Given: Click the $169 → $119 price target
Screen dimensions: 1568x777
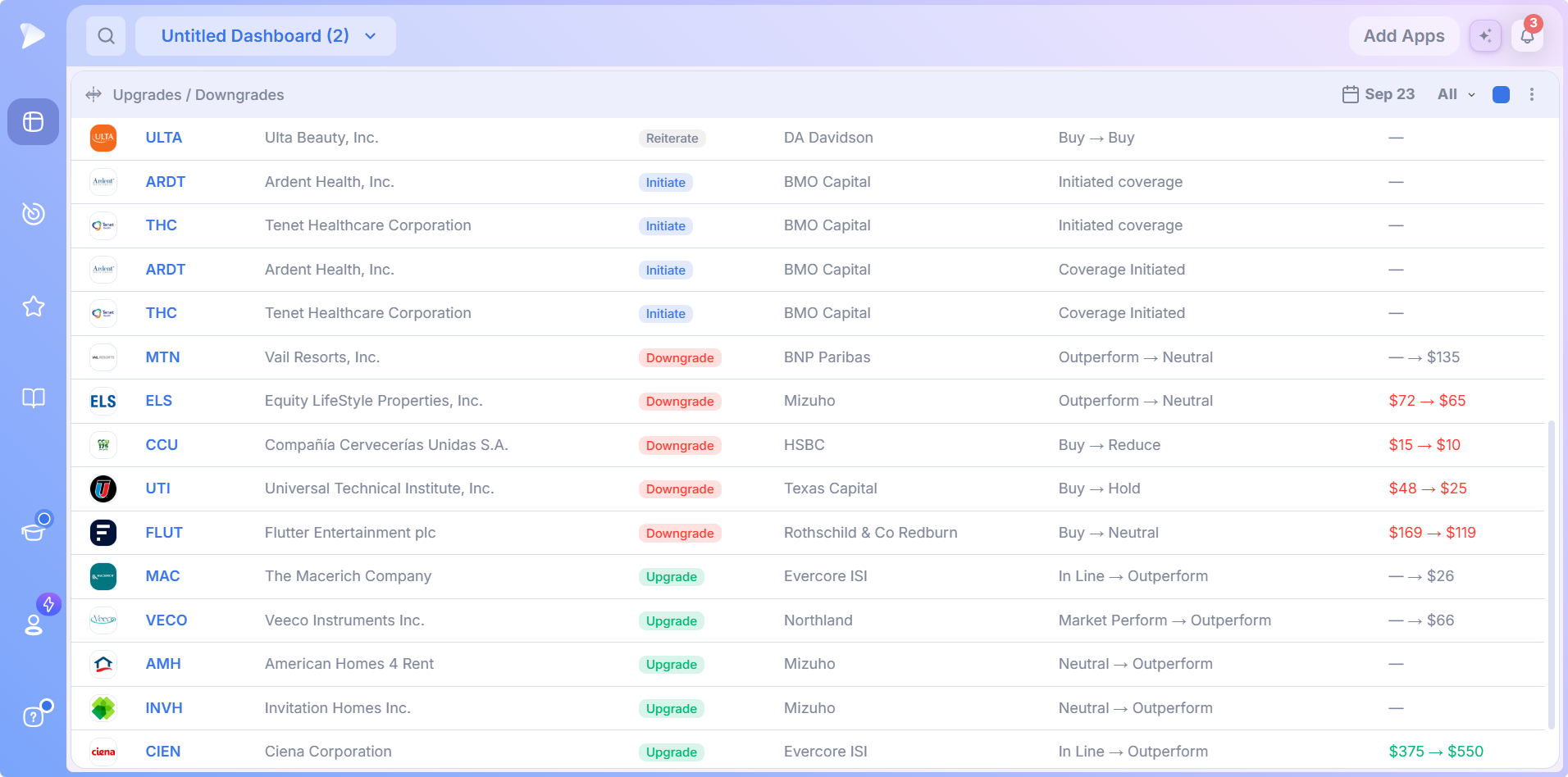Looking at the screenshot, I should tap(1432, 533).
